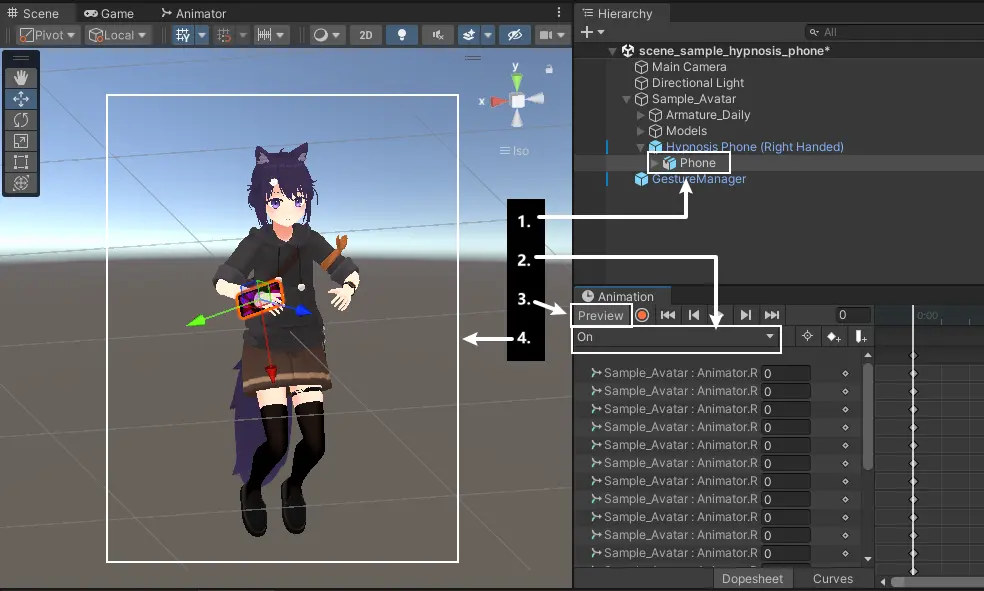Open the On animation clip dropdown
The height and width of the screenshot is (591, 984).
(676, 337)
